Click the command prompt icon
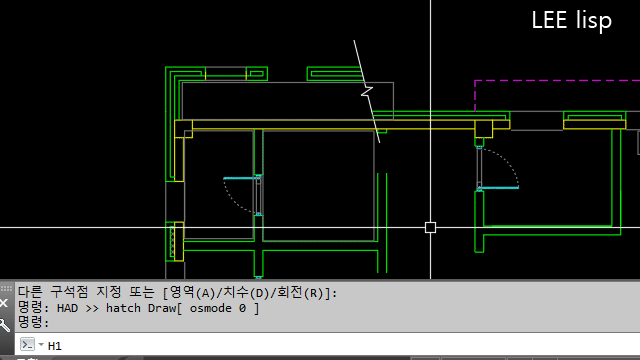This screenshot has height=360, width=640. point(27,345)
